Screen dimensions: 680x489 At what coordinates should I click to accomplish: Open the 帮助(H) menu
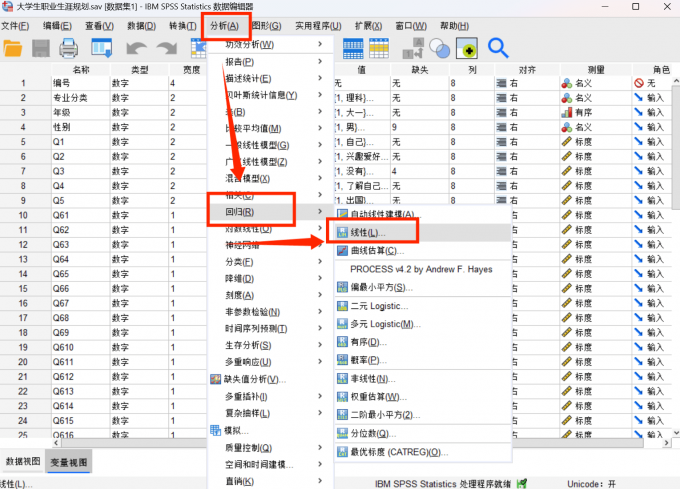[x=454, y=26]
